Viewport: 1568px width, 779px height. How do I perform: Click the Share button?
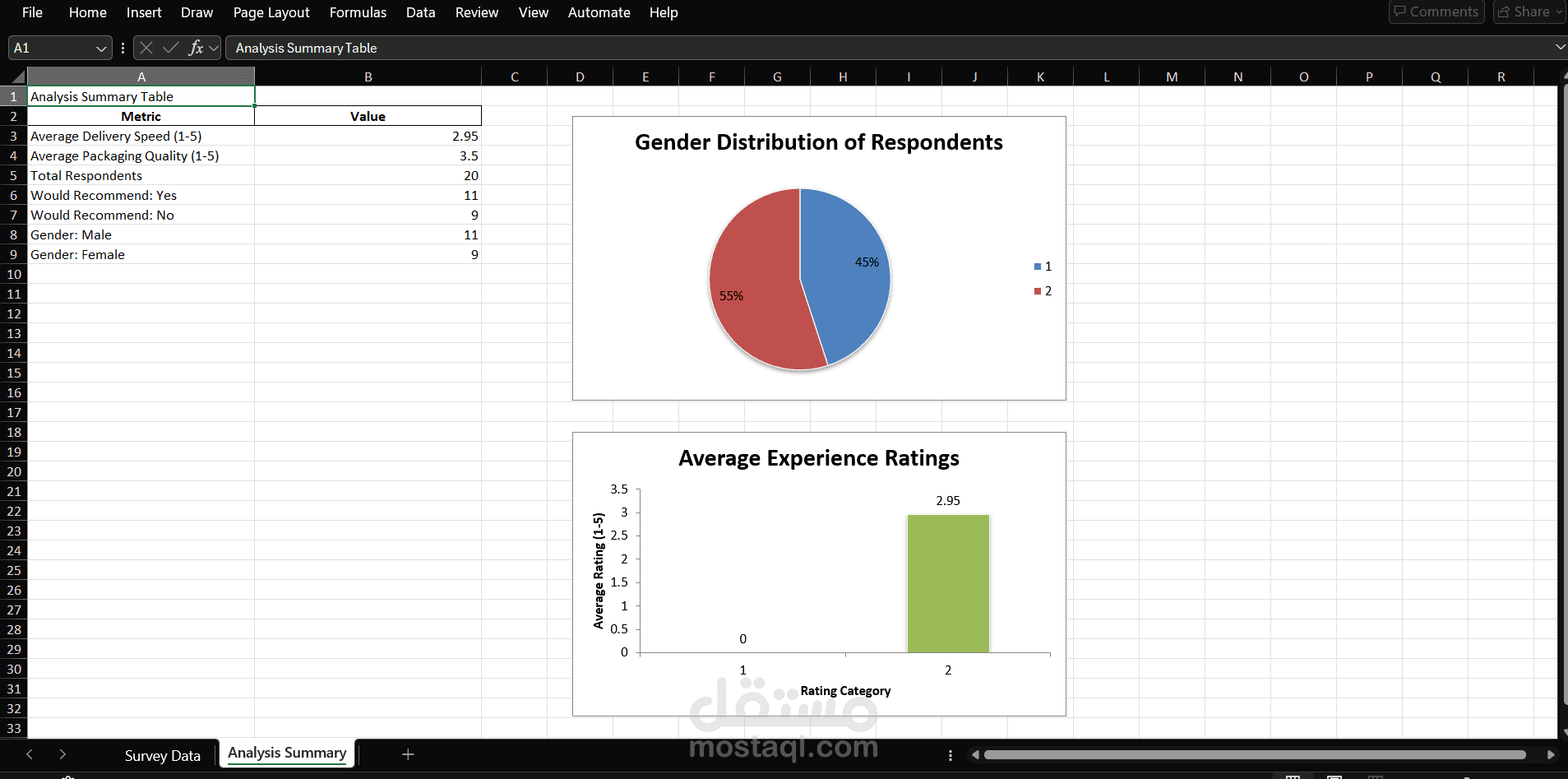[1524, 12]
